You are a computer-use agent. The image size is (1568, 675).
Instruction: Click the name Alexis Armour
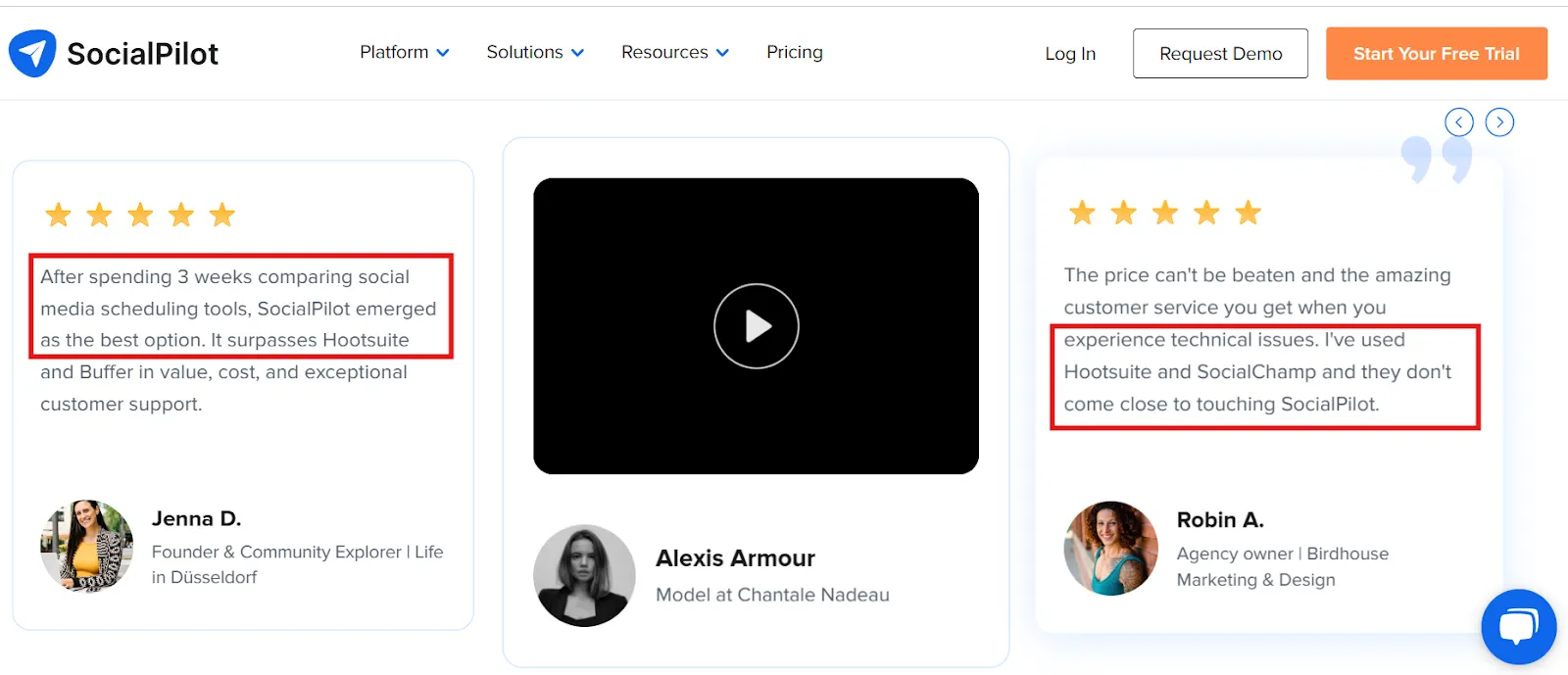[x=735, y=558]
